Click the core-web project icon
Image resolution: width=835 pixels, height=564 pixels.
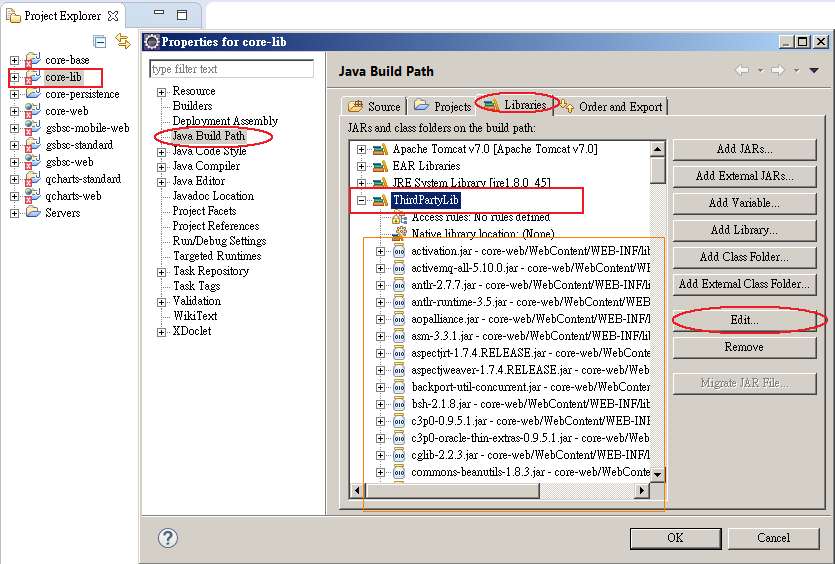32,111
